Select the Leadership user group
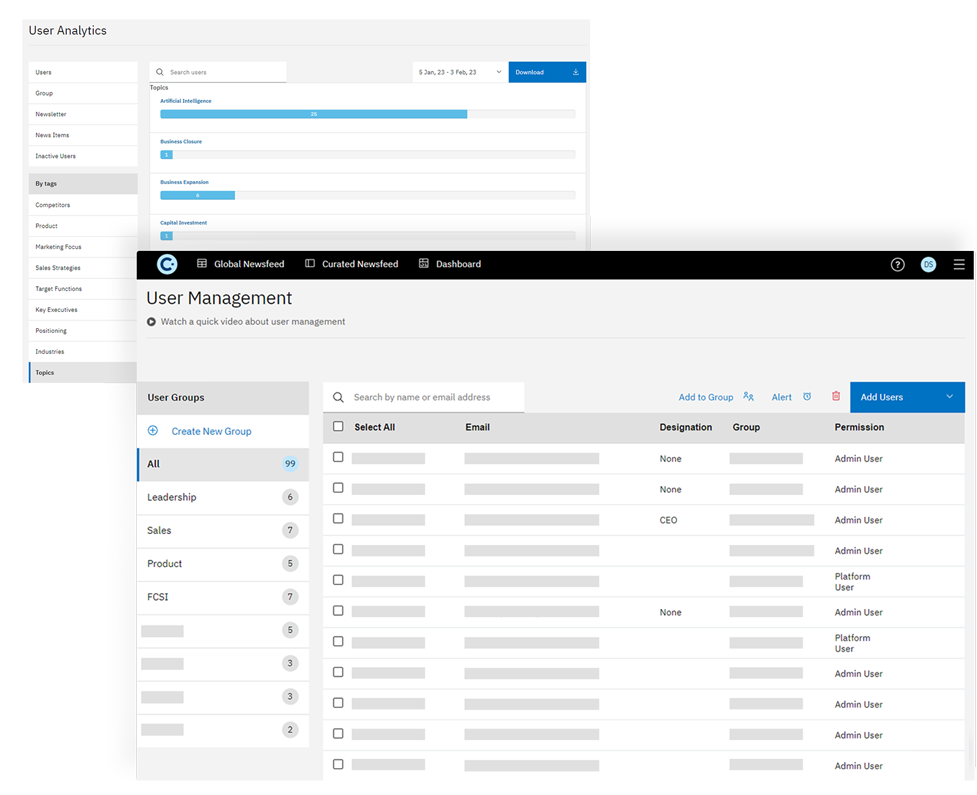The height and width of the screenshot is (795, 977). pos(223,497)
